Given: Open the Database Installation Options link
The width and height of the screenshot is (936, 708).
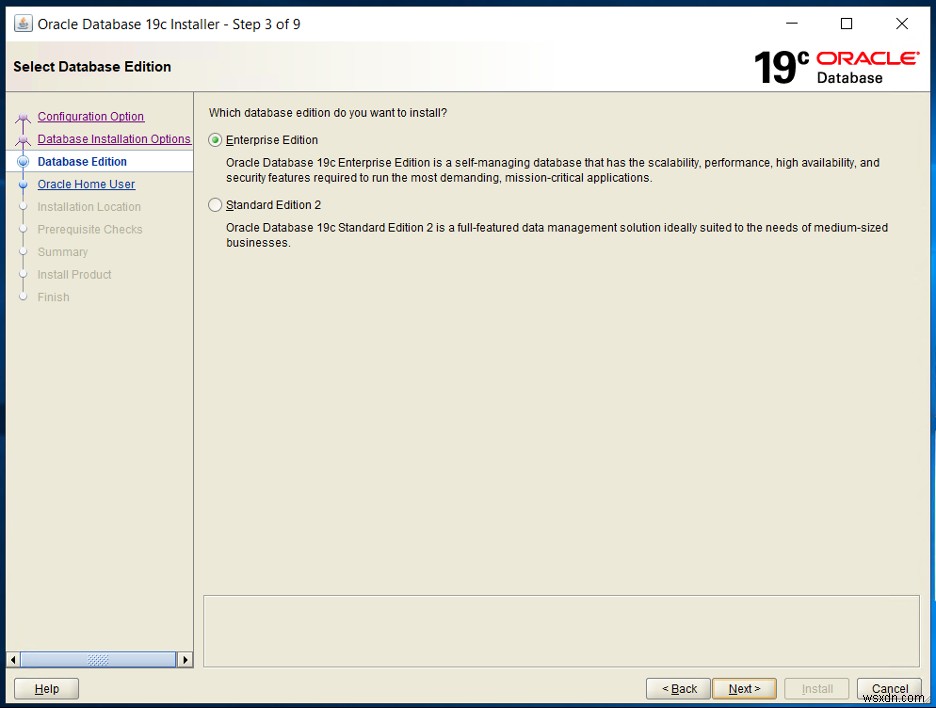Looking at the screenshot, I should [x=113, y=138].
